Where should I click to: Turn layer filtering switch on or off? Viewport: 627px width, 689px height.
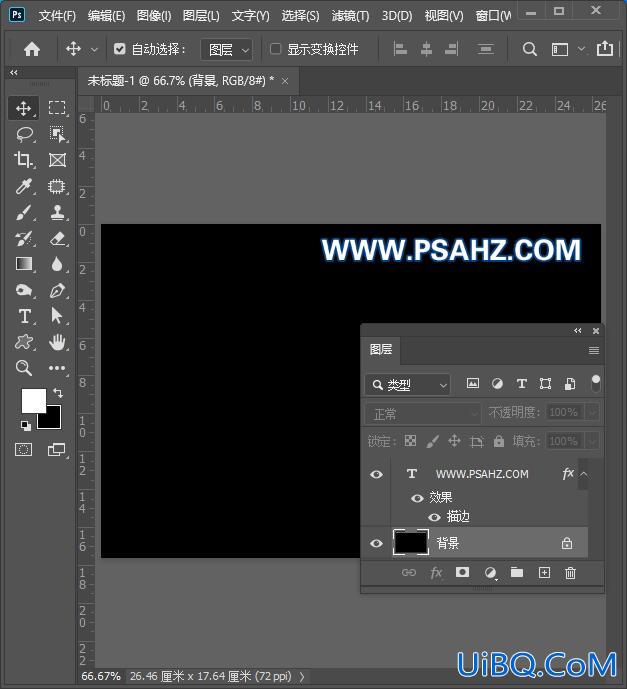point(595,383)
